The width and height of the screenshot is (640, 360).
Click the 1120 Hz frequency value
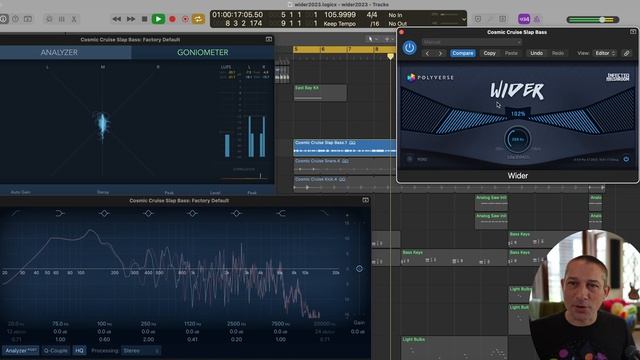tap(192, 324)
